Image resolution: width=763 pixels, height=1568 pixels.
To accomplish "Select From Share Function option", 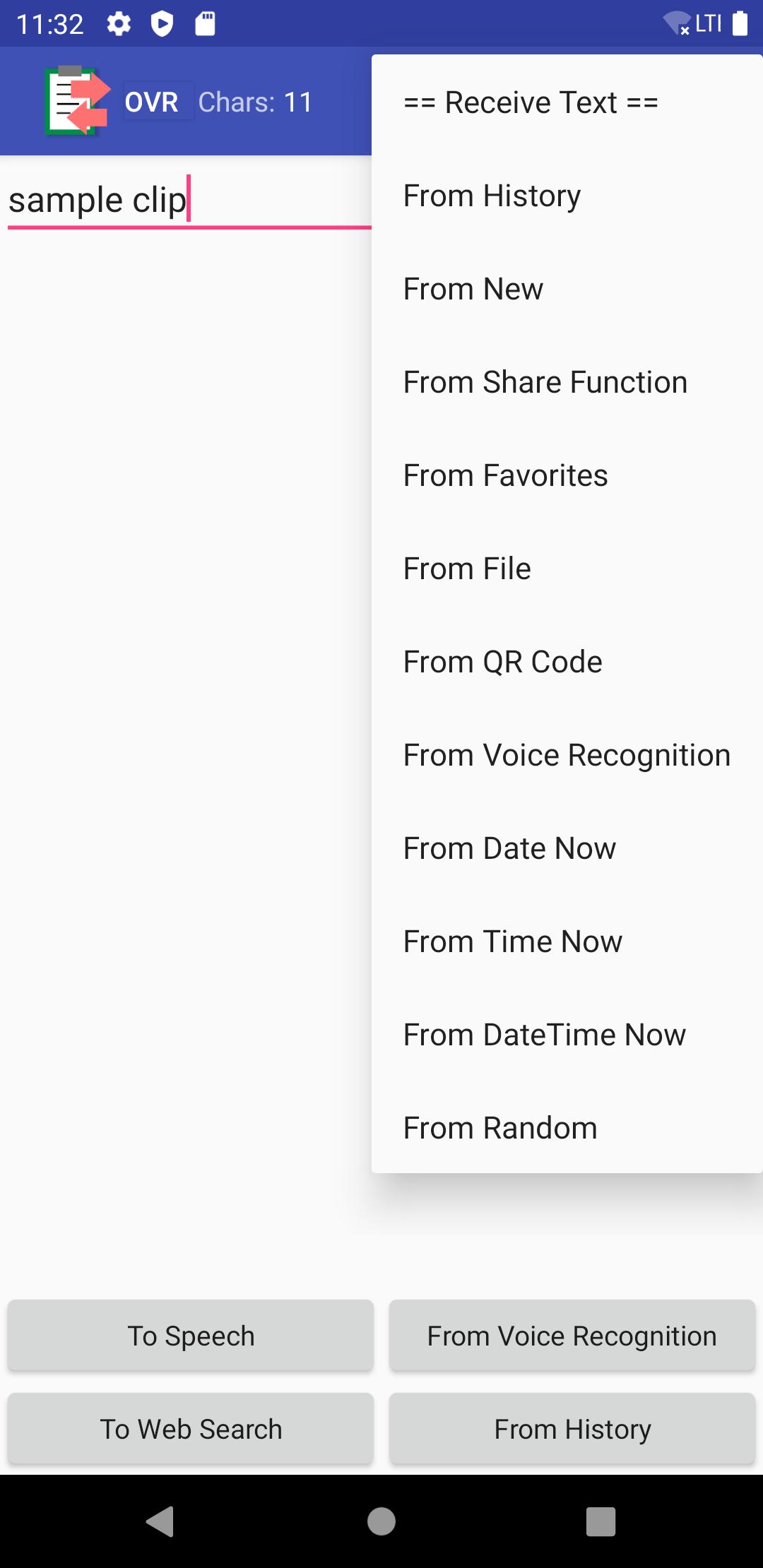I will click(567, 382).
